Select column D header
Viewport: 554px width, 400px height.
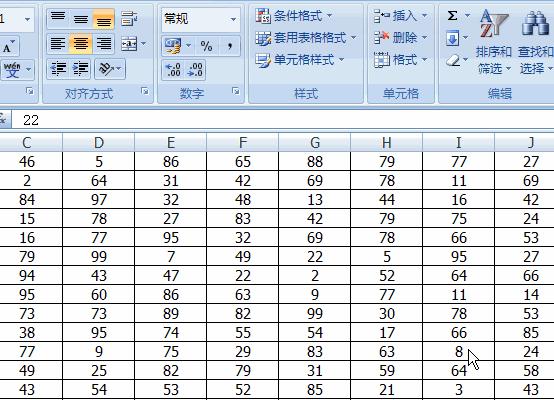click(x=99, y=143)
